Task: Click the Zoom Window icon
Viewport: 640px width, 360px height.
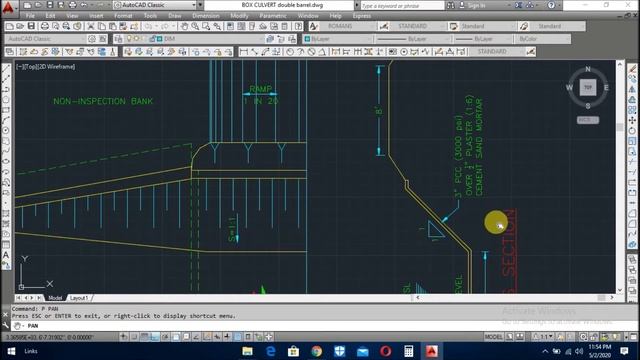Action: coord(206,27)
